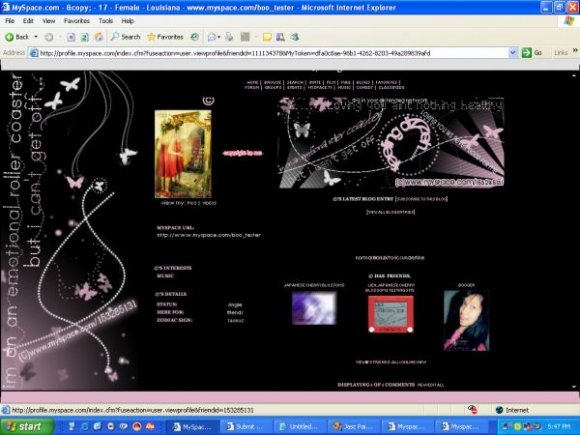Open the Booger friend photo thumbnail
The height and width of the screenshot is (435, 580).
point(466,320)
